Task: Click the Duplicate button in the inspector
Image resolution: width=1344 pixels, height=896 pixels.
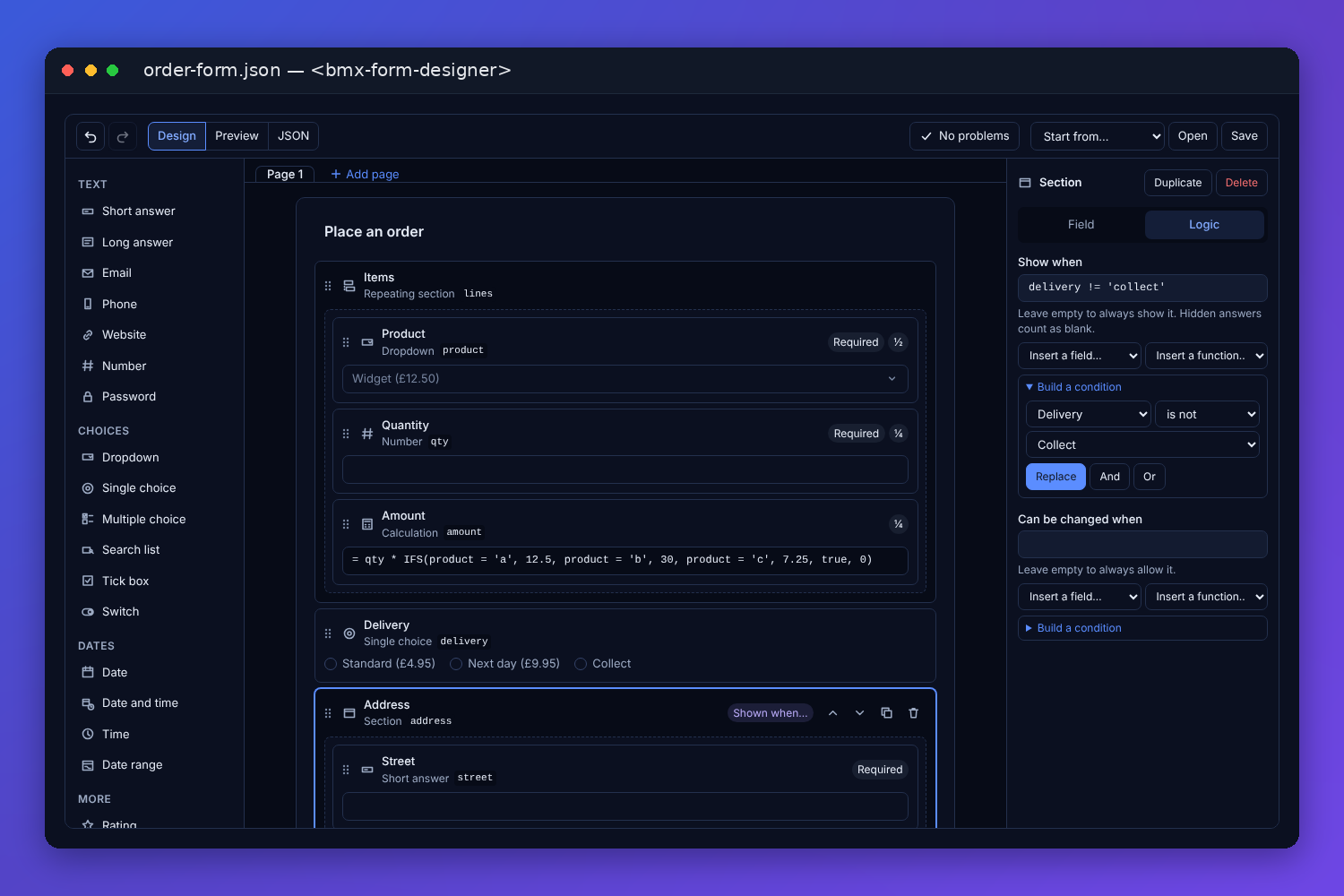Action: coord(1177,183)
